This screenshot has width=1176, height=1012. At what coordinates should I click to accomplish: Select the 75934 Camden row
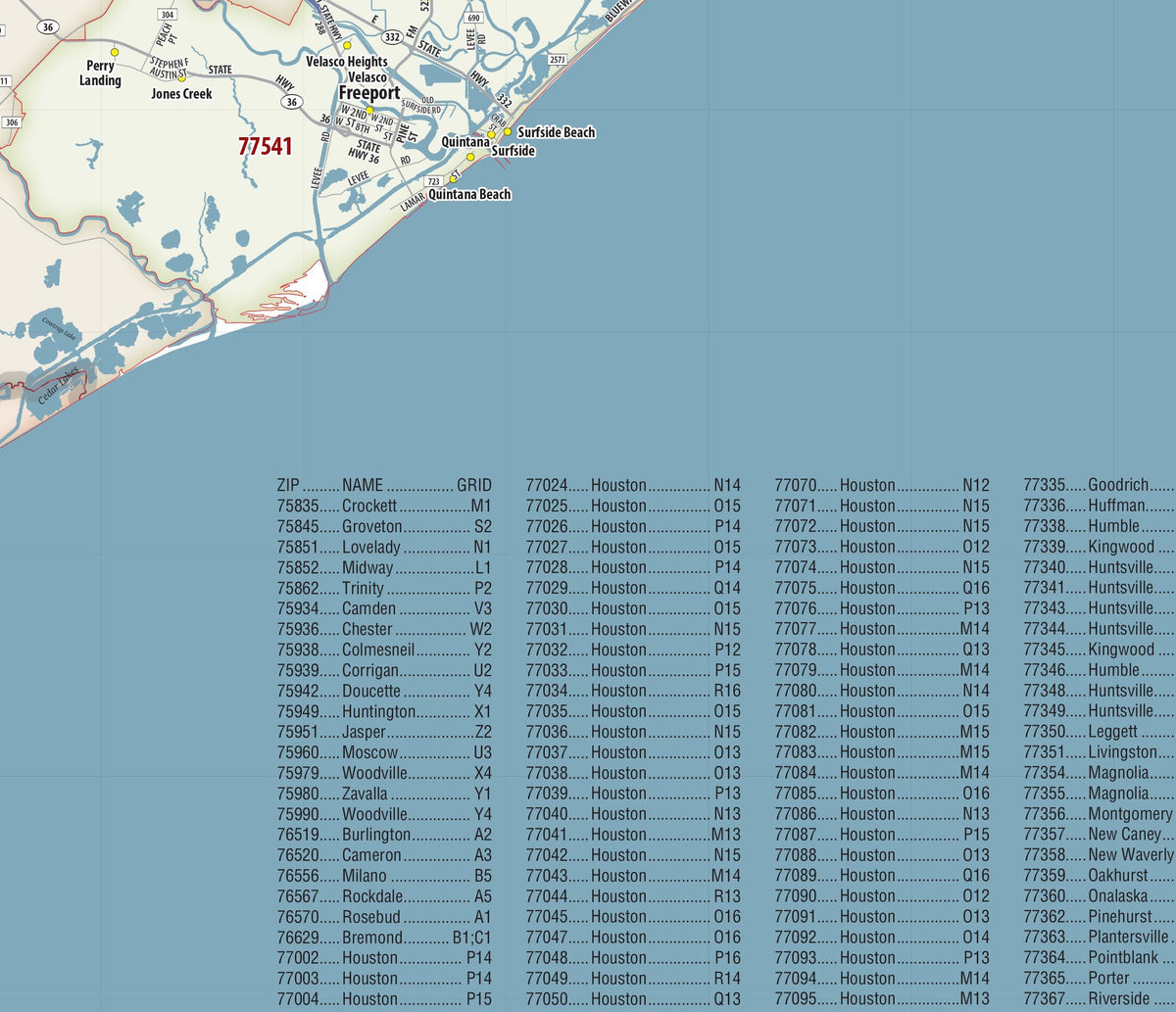384,608
